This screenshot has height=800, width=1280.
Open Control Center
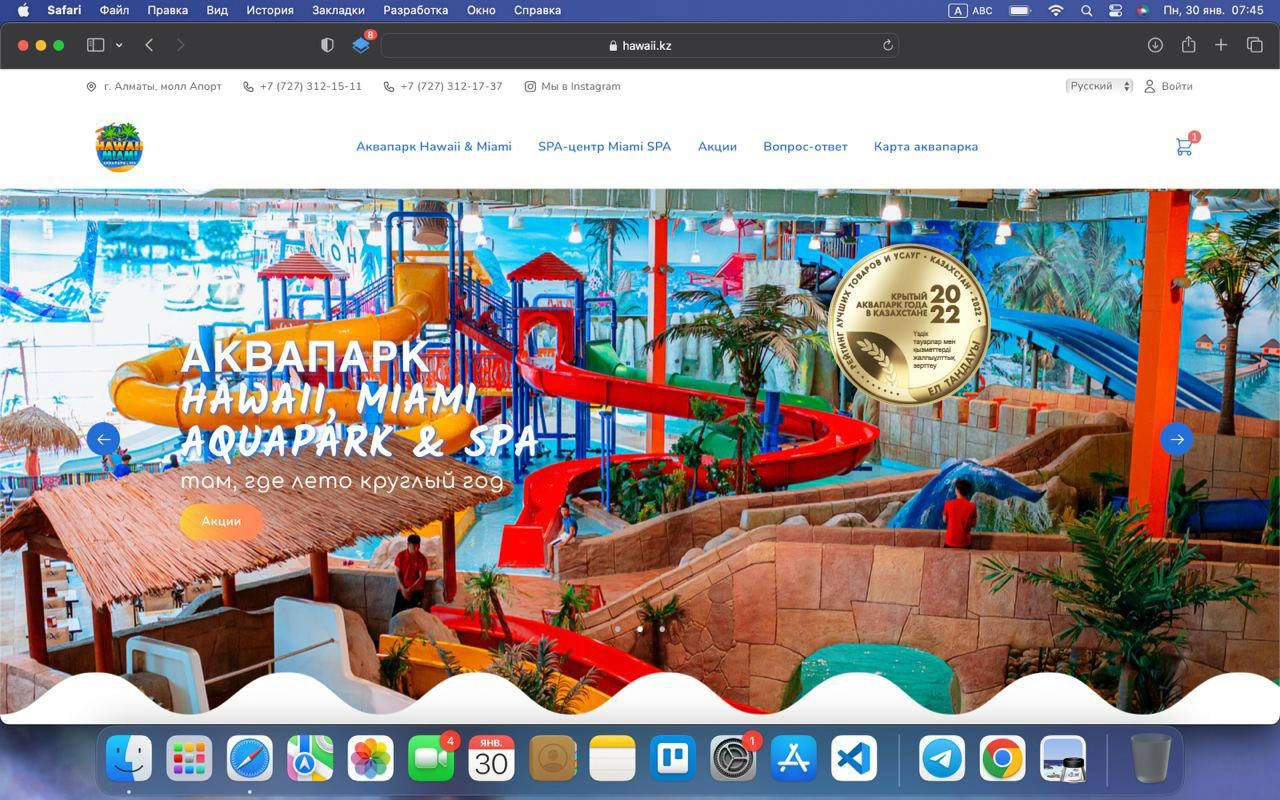(x=1115, y=10)
